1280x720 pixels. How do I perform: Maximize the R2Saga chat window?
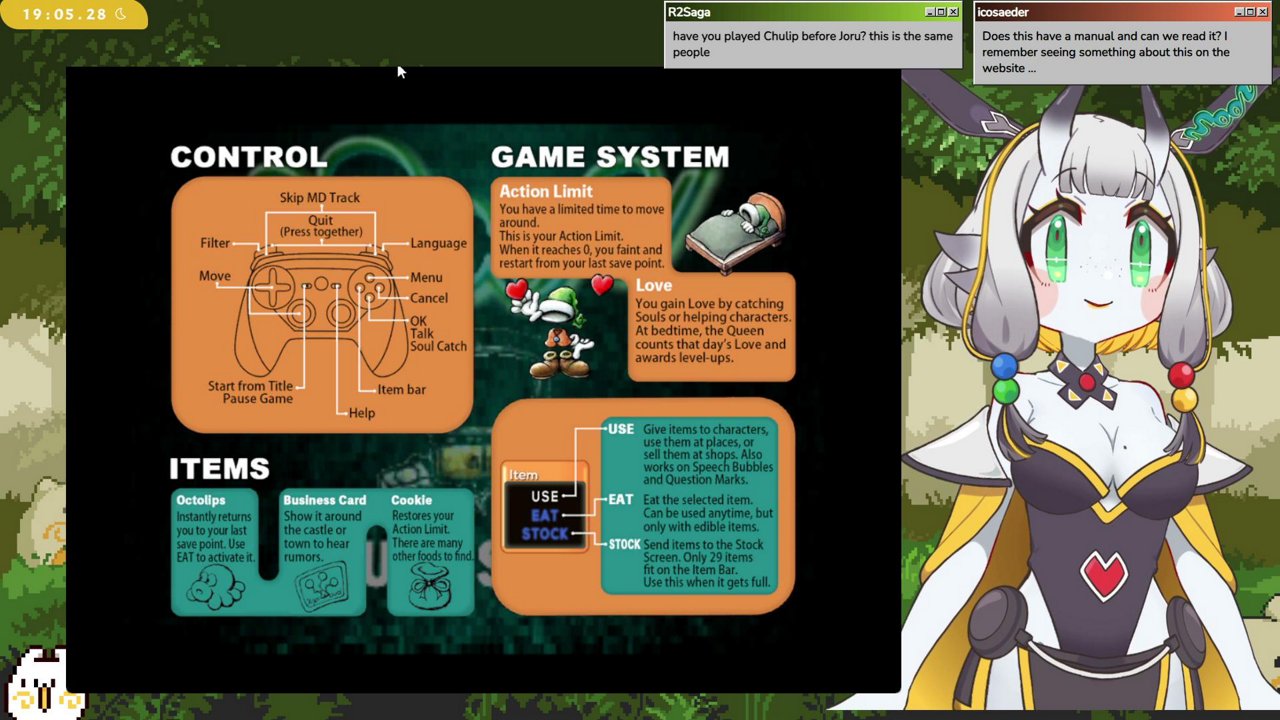click(x=940, y=12)
